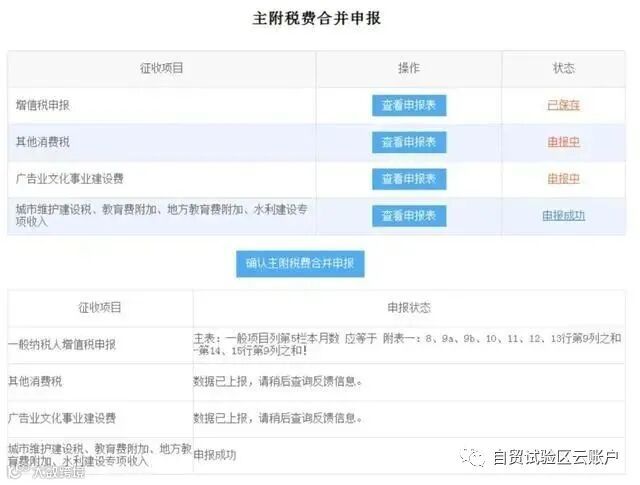Click 征收项目 header in lower table

[100, 307]
